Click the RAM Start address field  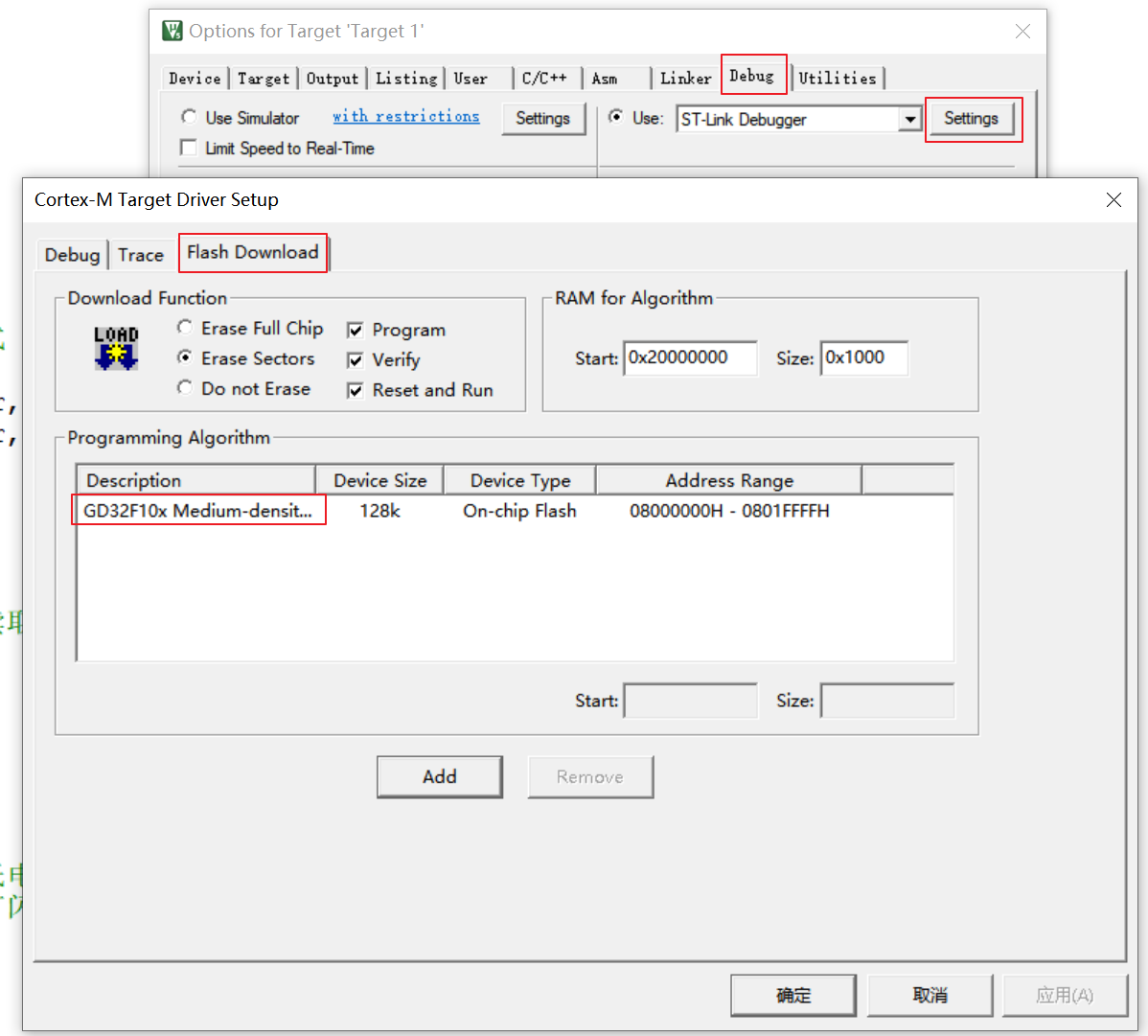[x=690, y=357]
